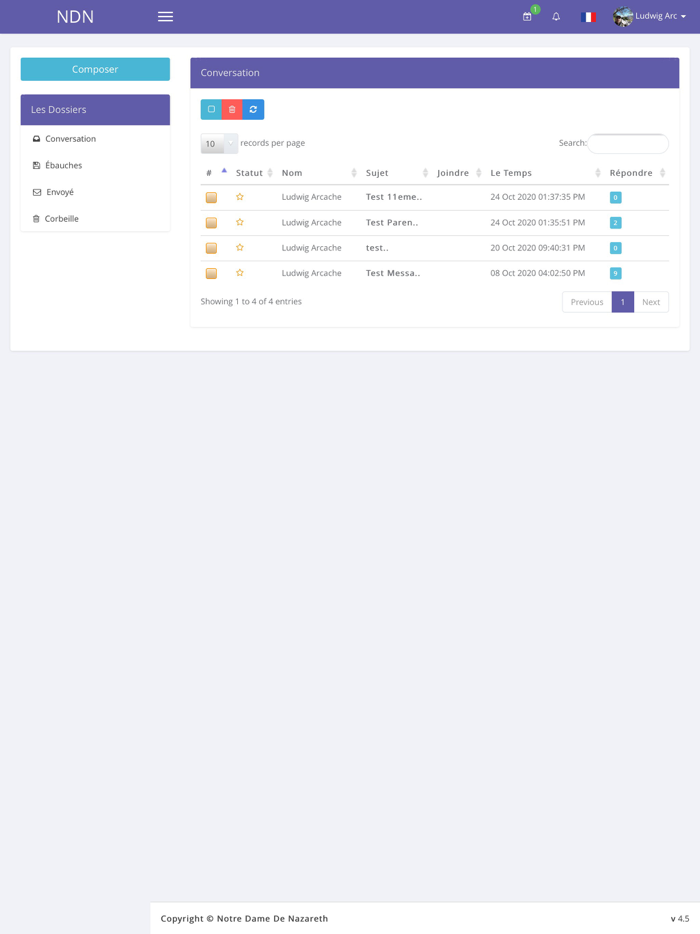Open the Ludwig Arc account dropdown
This screenshot has height=934, width=700.
coord(648,16)
